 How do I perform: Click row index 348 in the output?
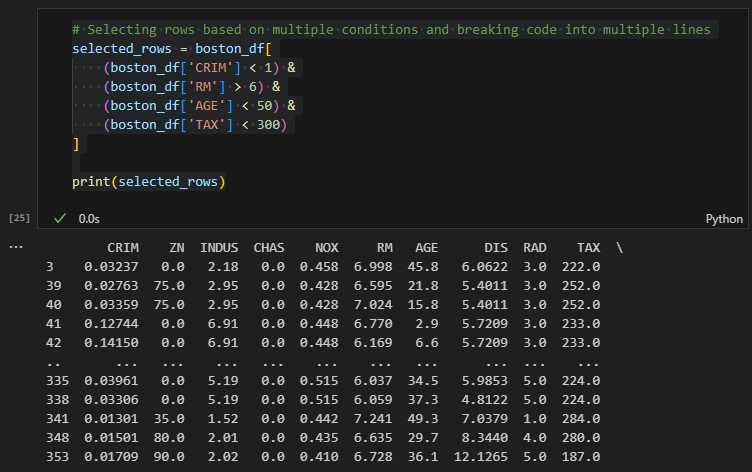point(58,438)
